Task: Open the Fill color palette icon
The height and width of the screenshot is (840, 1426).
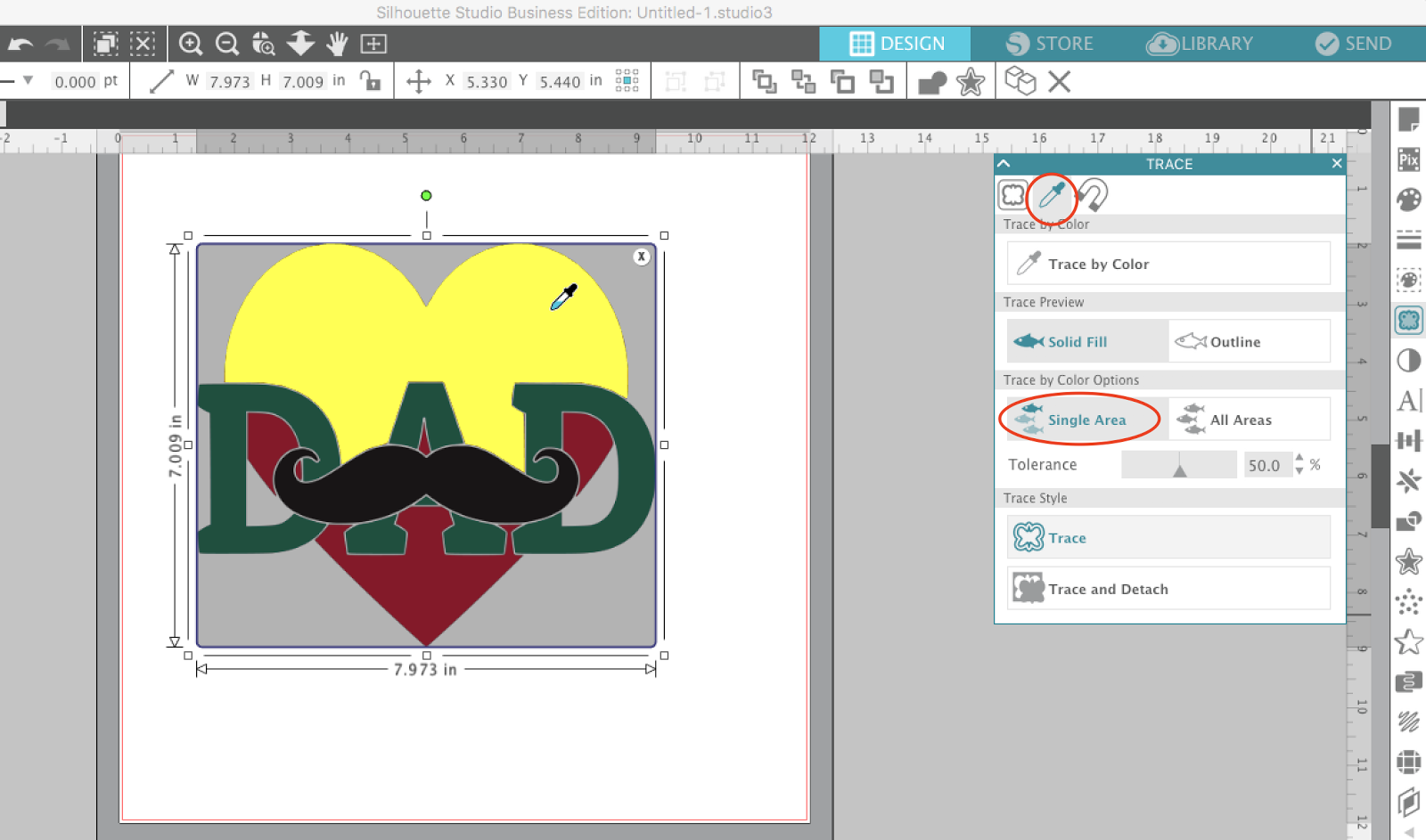Action: (1408, 200)
